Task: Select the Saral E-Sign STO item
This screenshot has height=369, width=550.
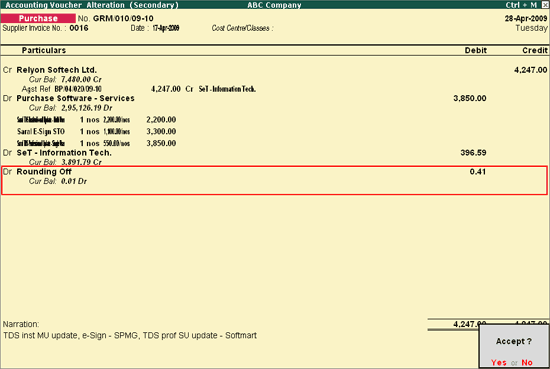Action: (41, 132)
